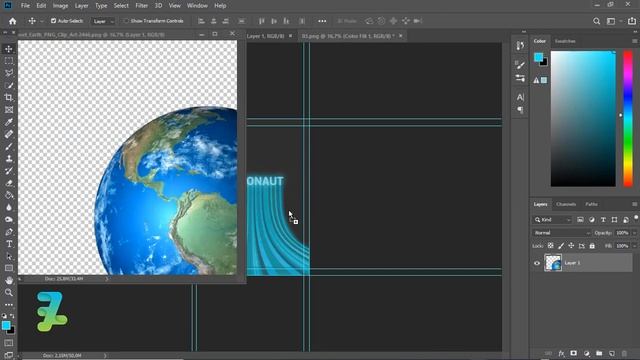Screen dimensions: 640x360
Task: Pick a shade in the color field
Action: point(583,119)
